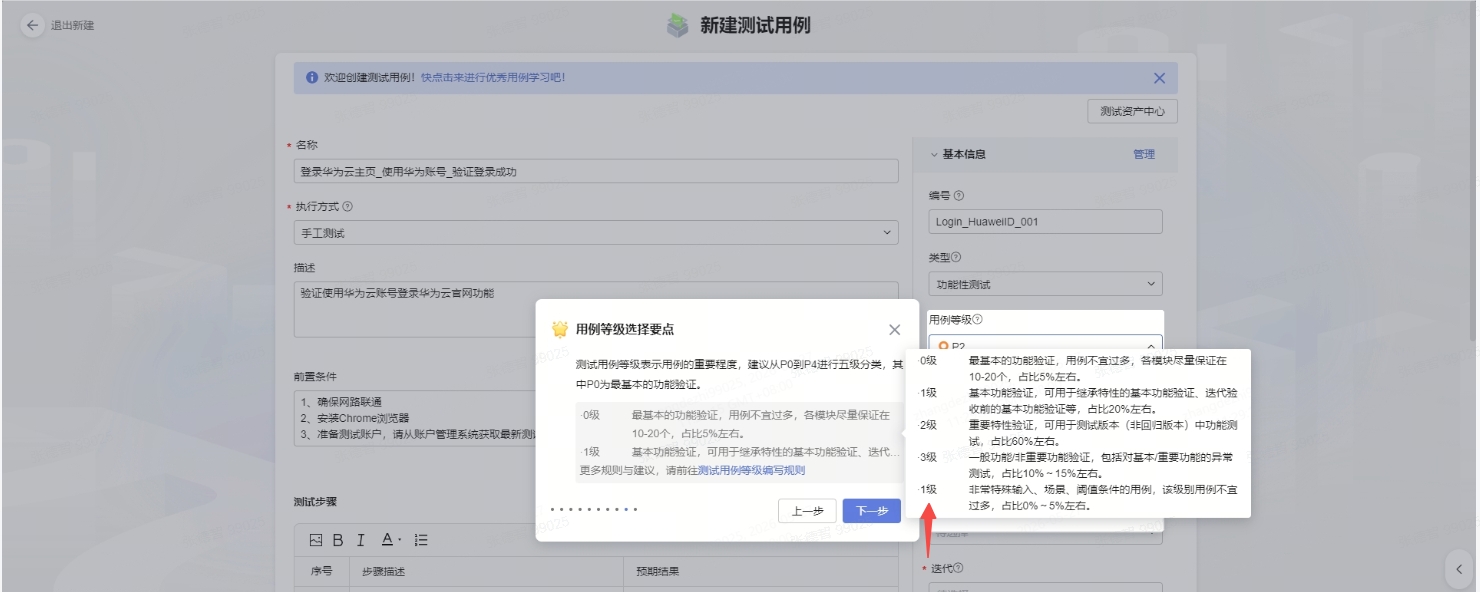Close the welcome info banner
Viewport: 1480px width, 592px height.
1159,78
